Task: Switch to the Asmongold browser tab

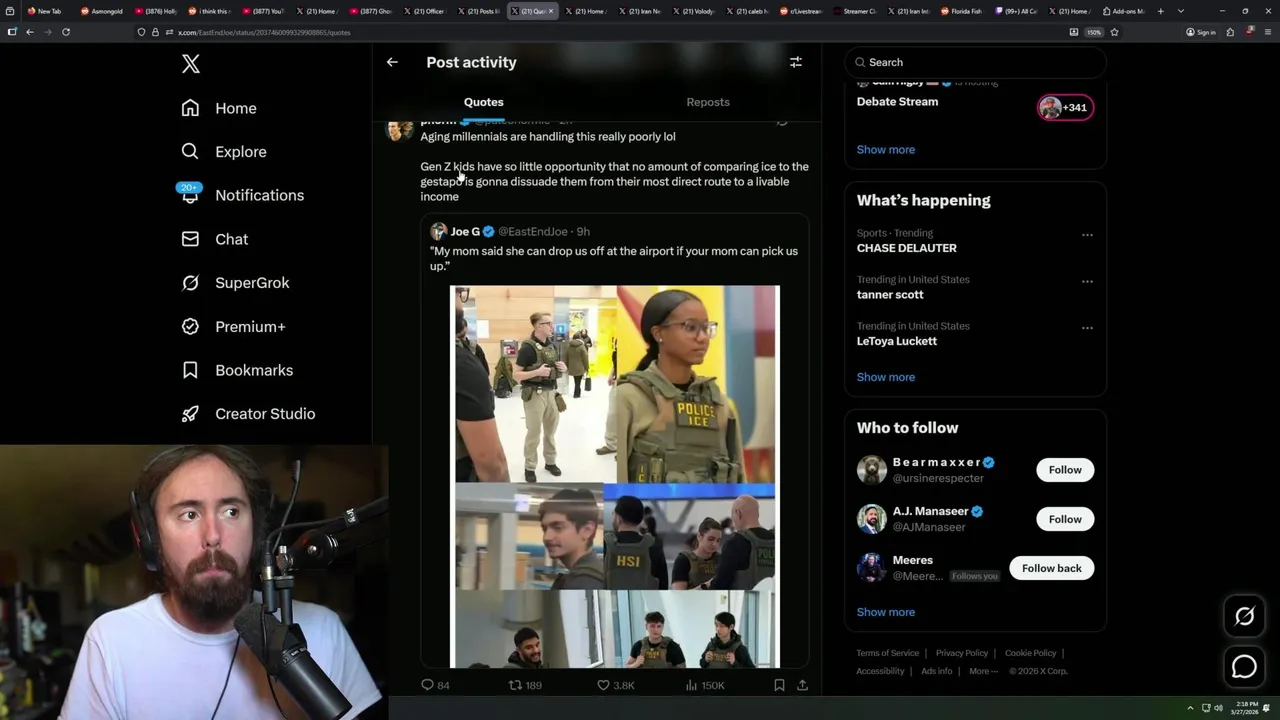Action: click(x=104, y=11)
